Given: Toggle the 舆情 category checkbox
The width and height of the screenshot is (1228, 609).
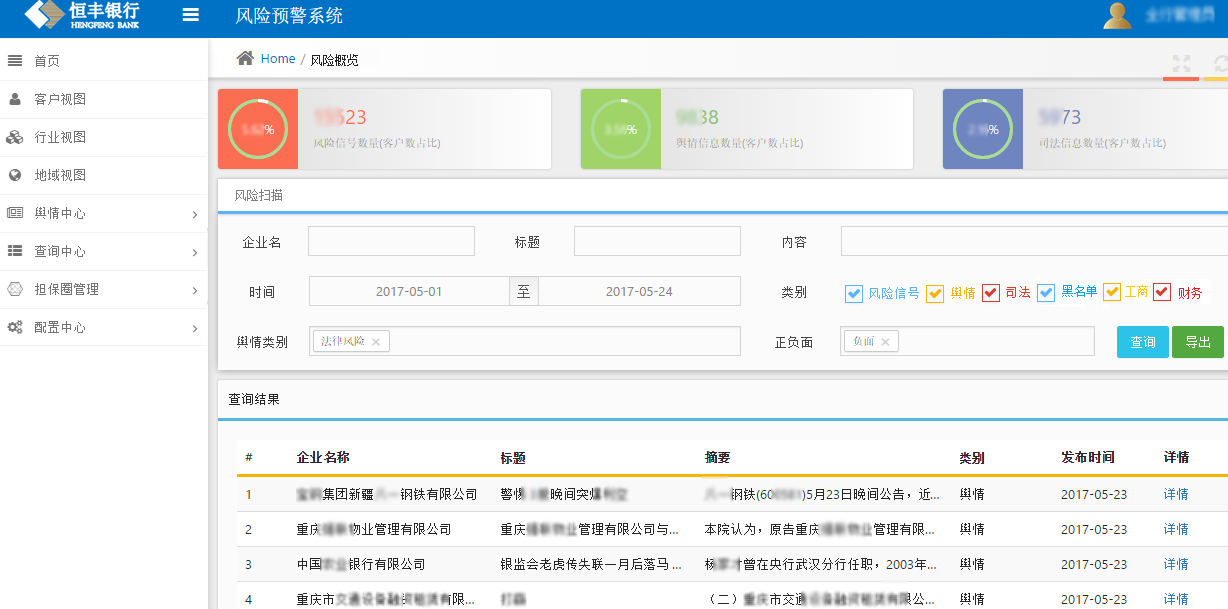Looking at the screenshot, I should [x=935, y=293].
